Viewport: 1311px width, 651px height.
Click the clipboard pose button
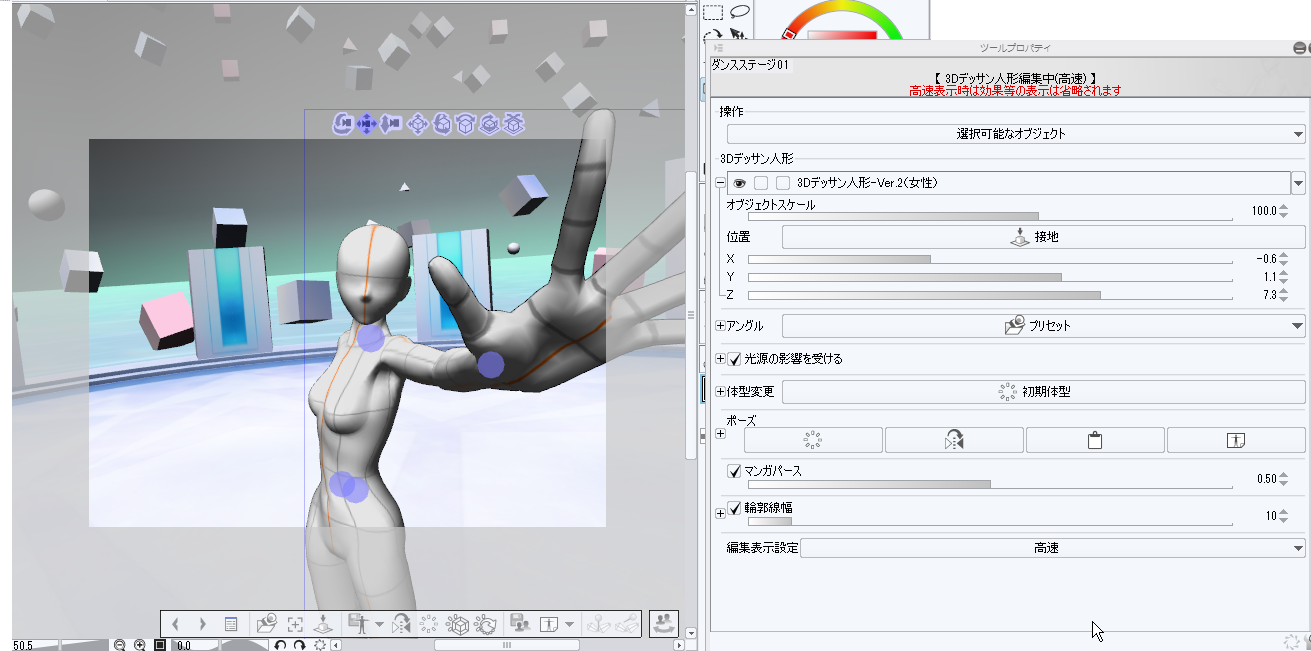[1095, 440]
